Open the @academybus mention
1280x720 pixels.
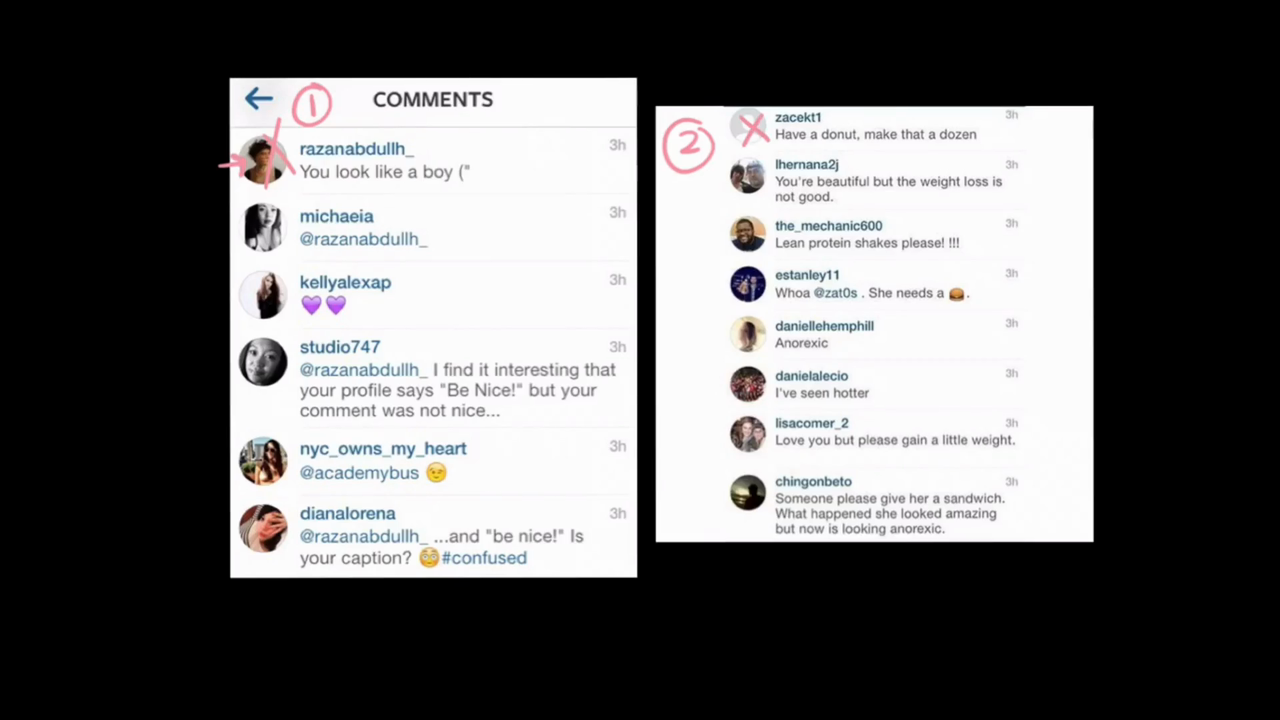pyautogui.click(x=359, y=473)
